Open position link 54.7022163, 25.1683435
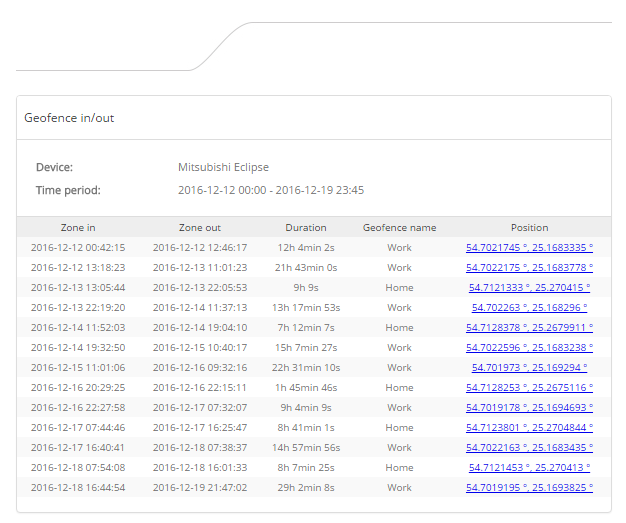 click(529, 448)
